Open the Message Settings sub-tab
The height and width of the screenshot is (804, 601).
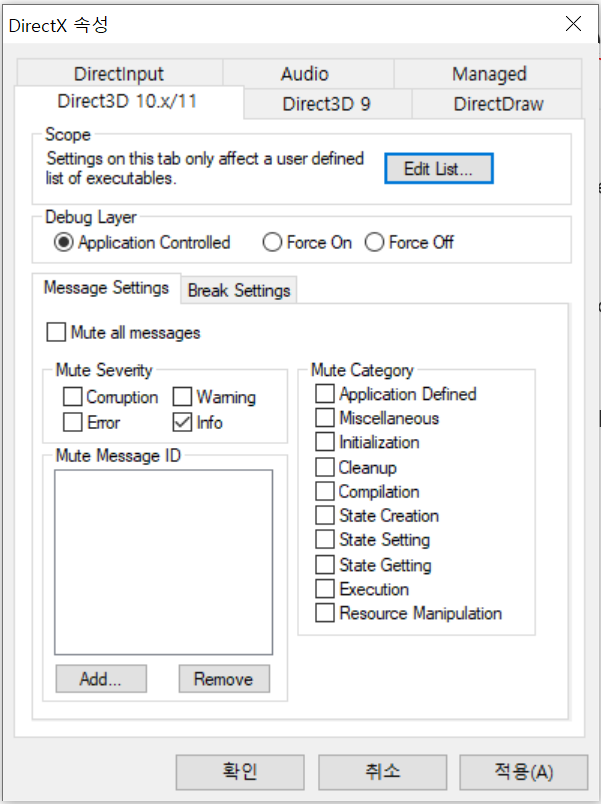coord(106,288)
